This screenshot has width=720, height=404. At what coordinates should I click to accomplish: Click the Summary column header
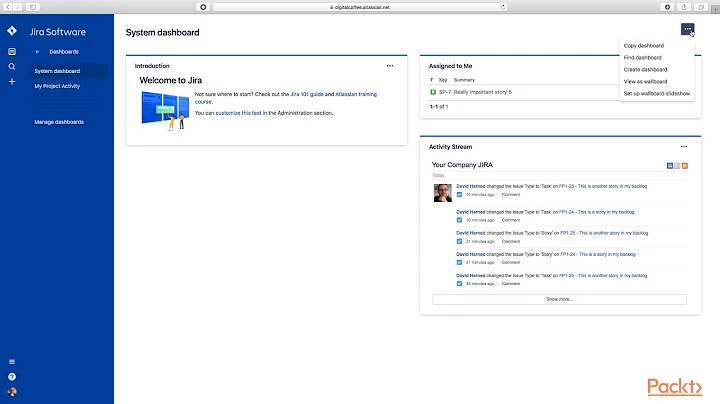click(x=464, y=80)
